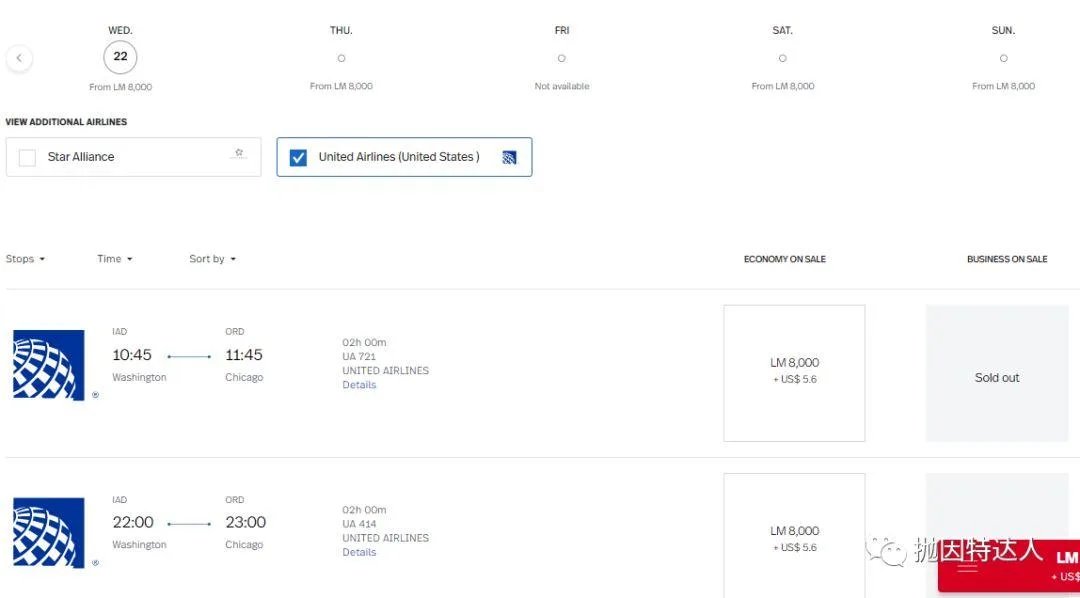This screenshot has width=1080, height=598.
Task: Click United logo for flight UA 414
Action: pyautogui.click(x=49, y=533)
